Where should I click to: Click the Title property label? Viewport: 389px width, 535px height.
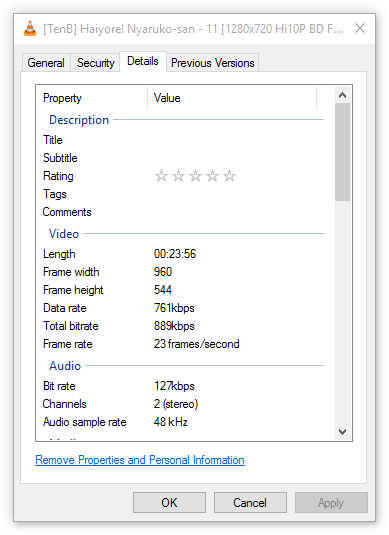pyautogui.click(x=53, y=140)
